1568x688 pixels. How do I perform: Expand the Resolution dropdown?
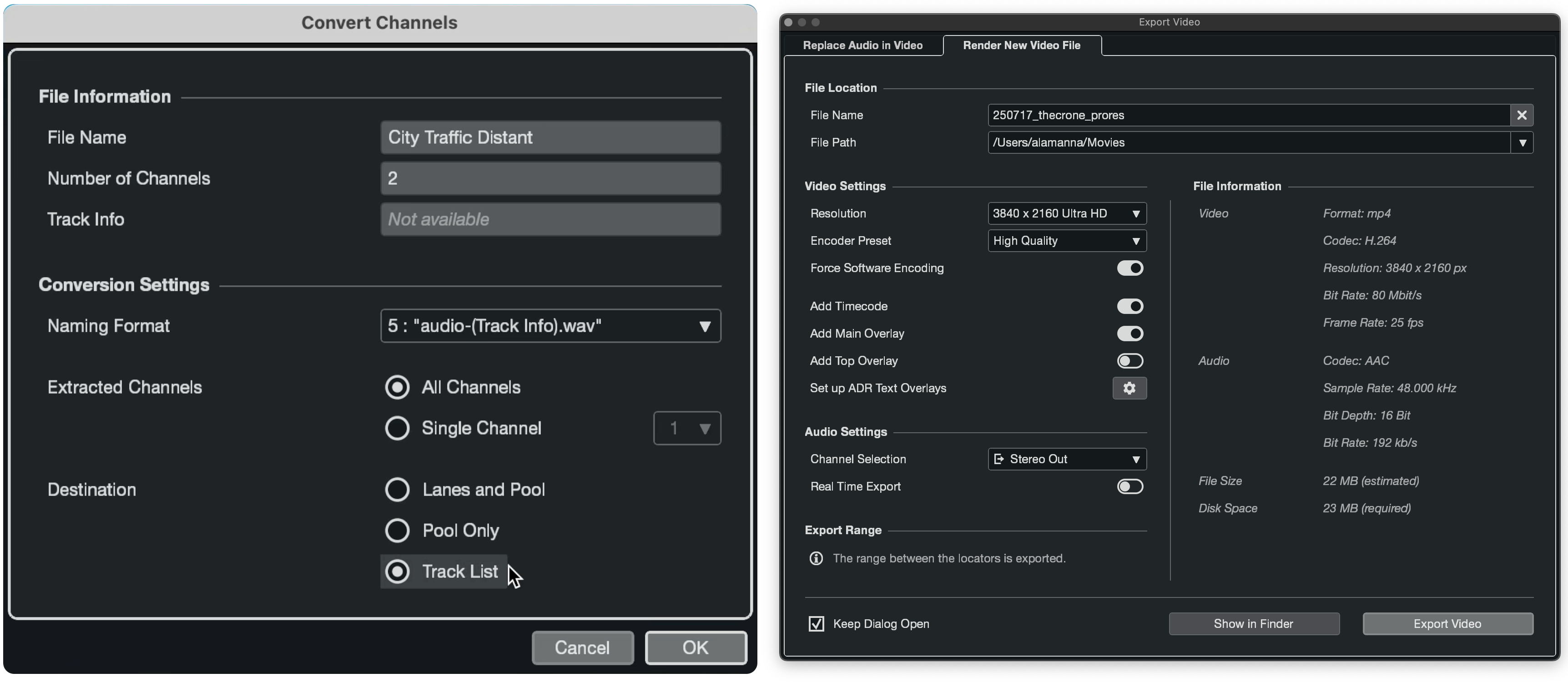[1066, 214]
